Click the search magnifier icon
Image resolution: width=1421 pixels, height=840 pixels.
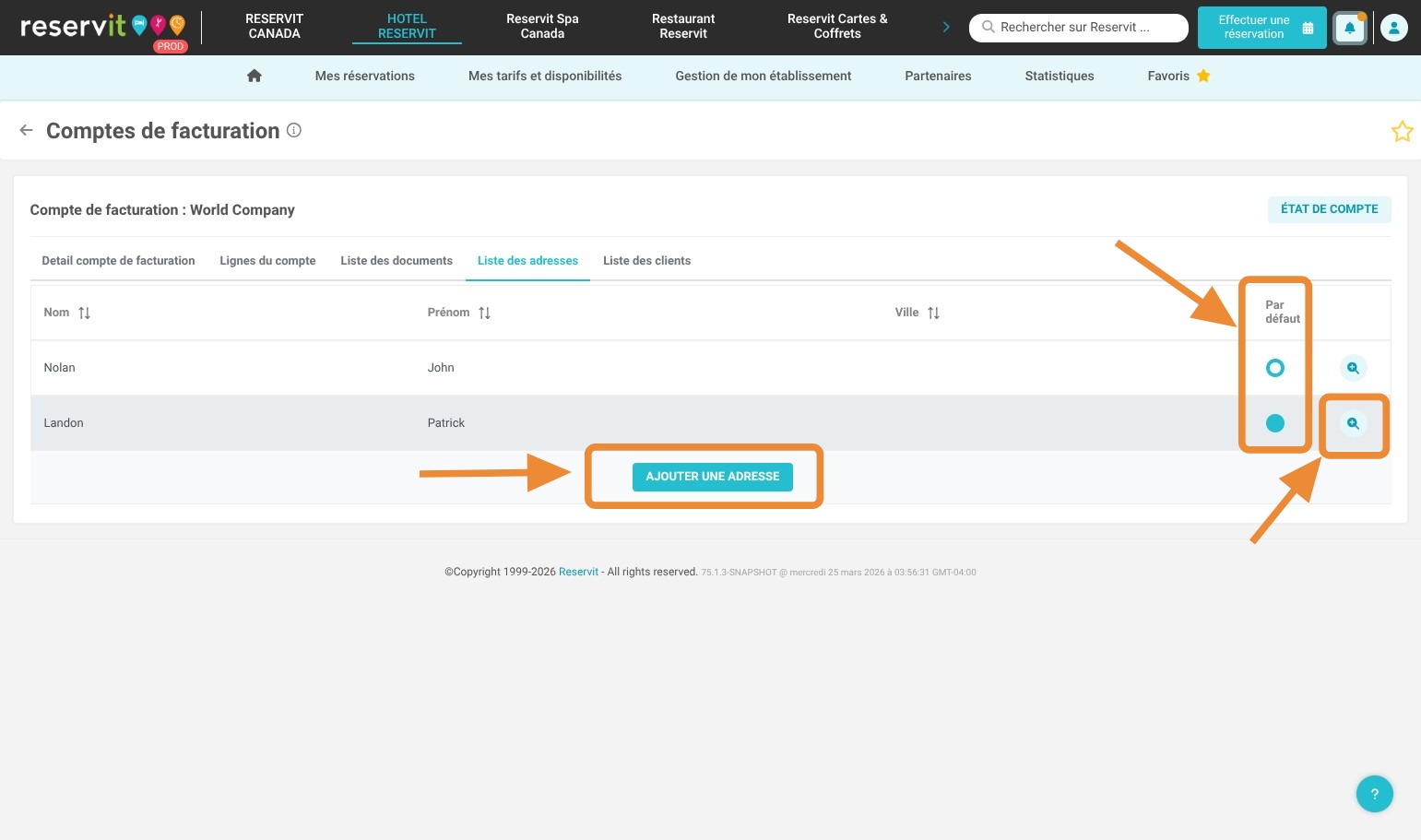point(988,27)
